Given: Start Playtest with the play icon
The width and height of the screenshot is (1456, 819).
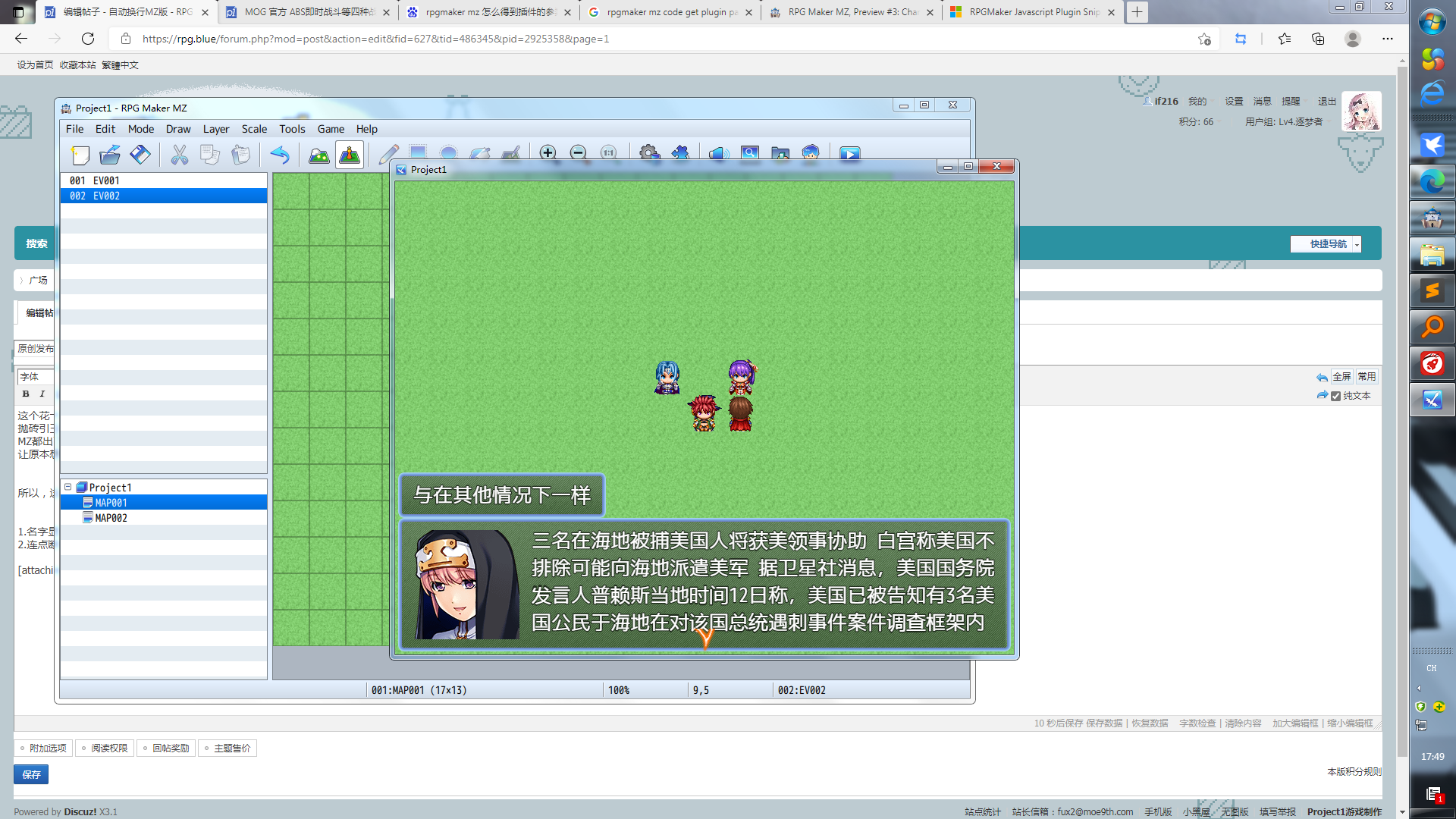Looking at the screenshot, I should pyautogui.click(x=850, y=152).
